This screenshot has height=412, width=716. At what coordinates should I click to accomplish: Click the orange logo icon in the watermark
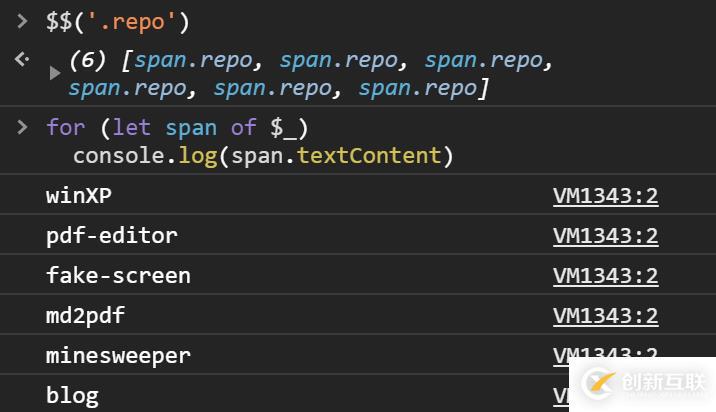[600, 384]
